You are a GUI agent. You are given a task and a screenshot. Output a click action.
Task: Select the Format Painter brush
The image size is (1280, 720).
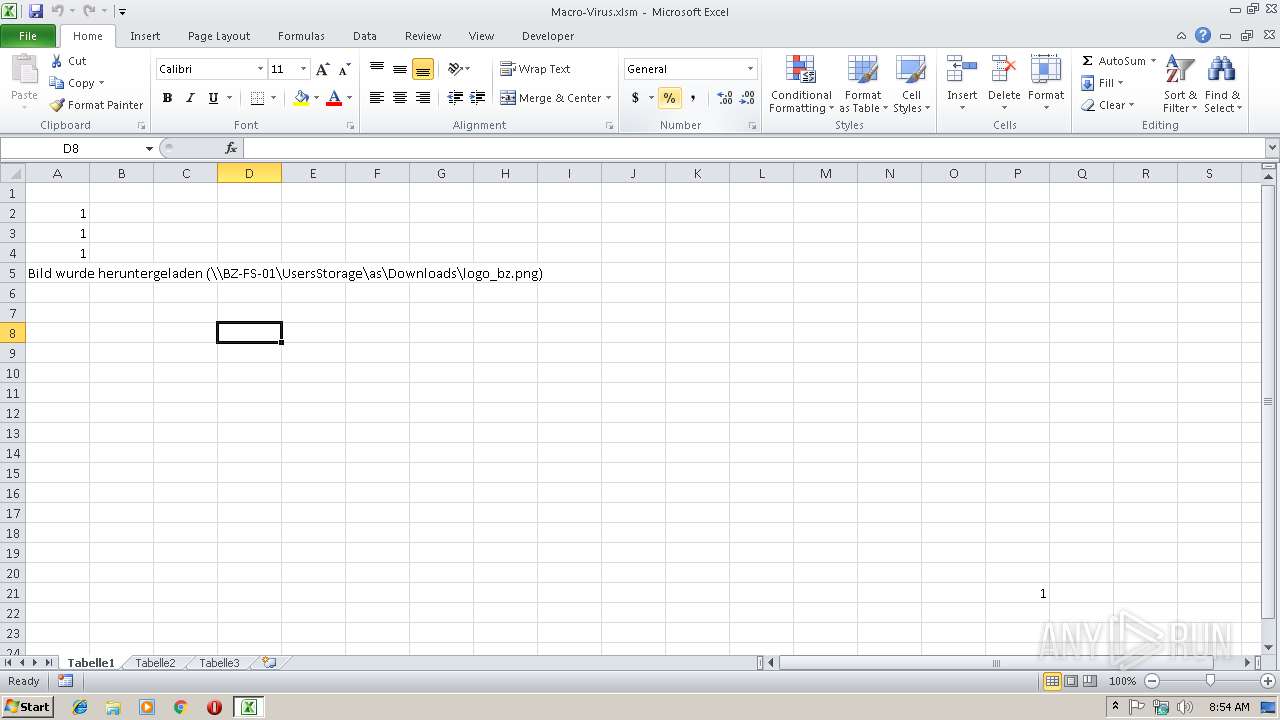coord(57,105)
